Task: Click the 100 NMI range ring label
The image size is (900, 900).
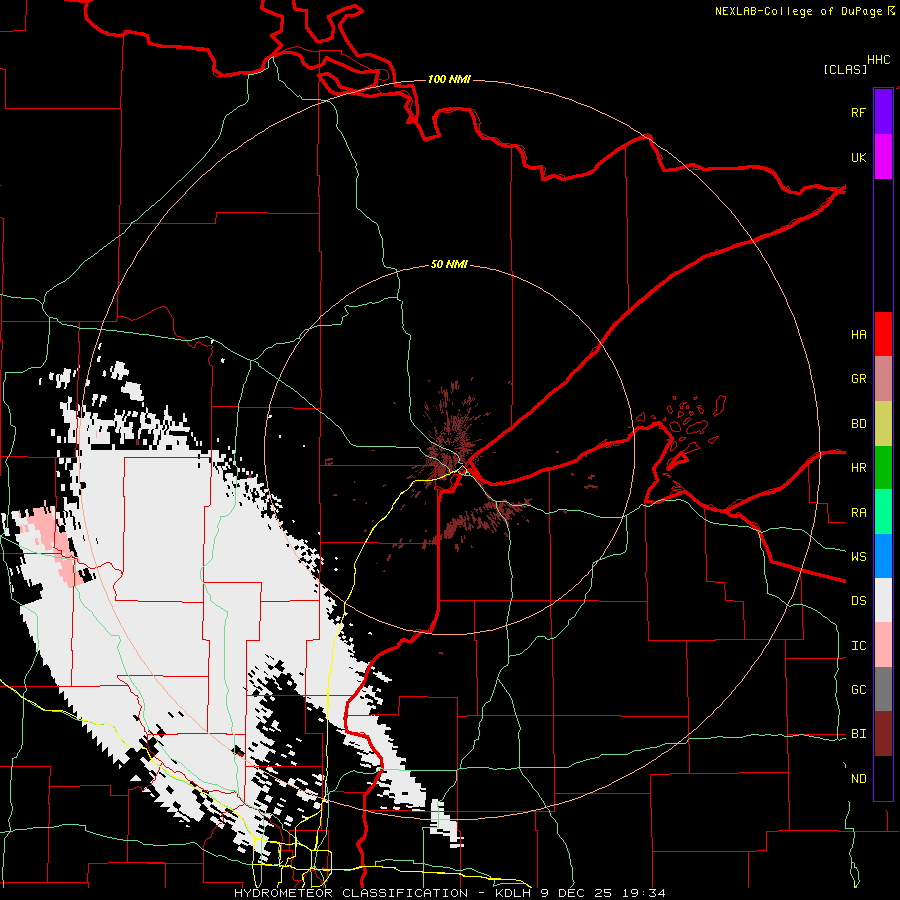Action: click(449, 79)
